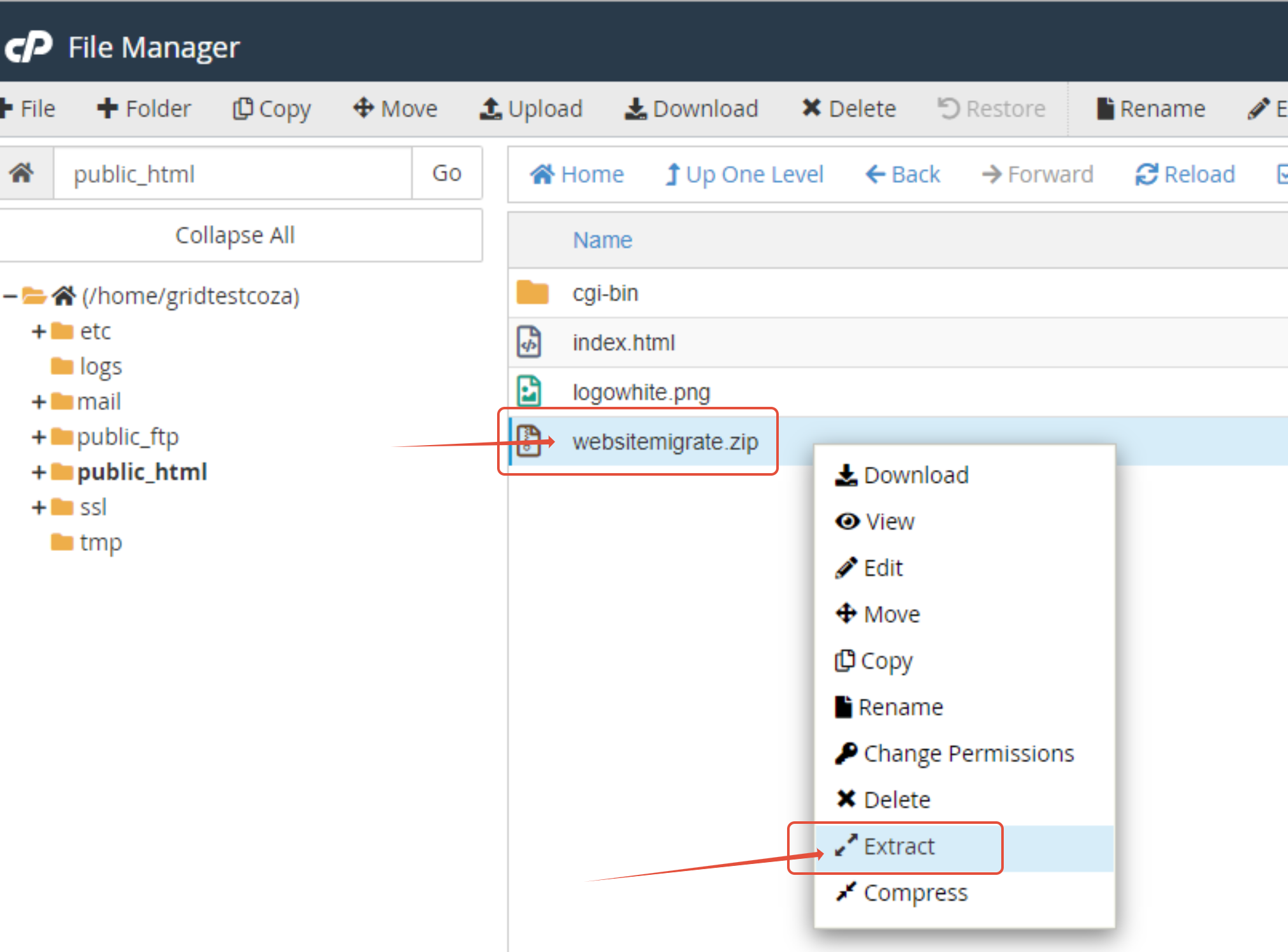
Task: Reload the file listing
Action: 1185,174
